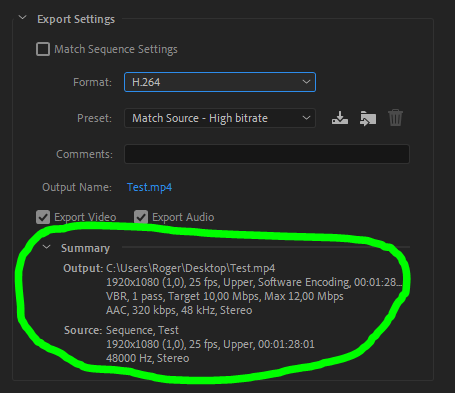This screenshot has width=455, height=393.
Task: Uncheck the Export Video checkbox
Action: 43,217
